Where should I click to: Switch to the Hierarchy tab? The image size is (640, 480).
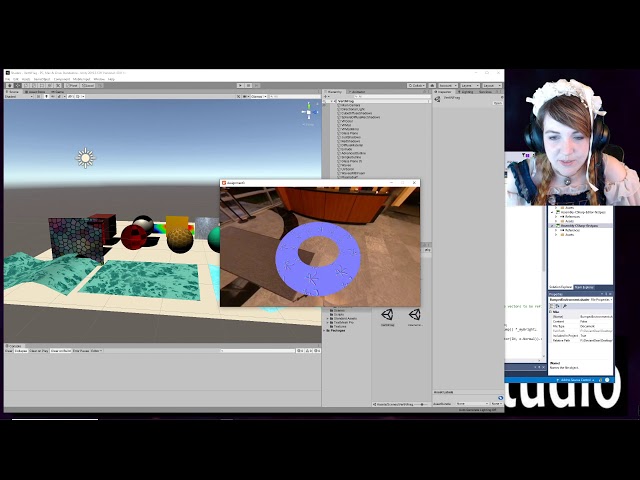[335, 92]
